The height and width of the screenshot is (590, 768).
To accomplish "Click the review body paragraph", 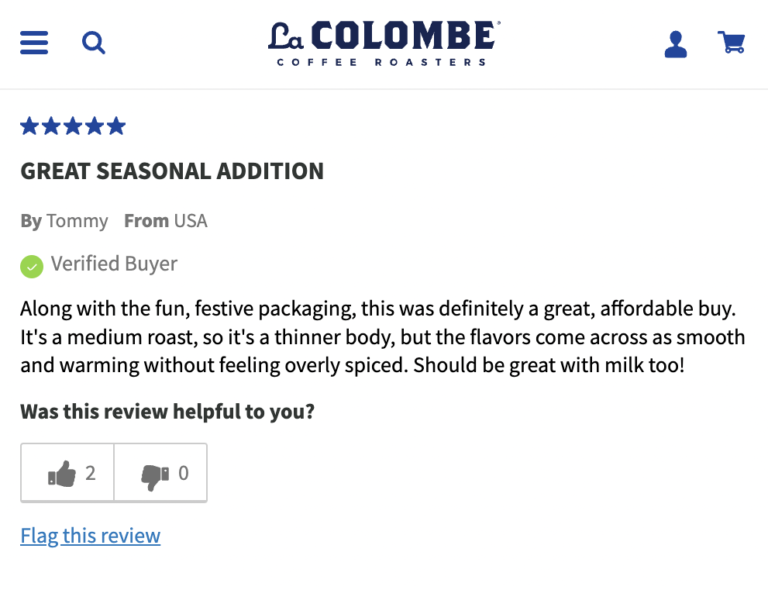I will click(380, 336).
